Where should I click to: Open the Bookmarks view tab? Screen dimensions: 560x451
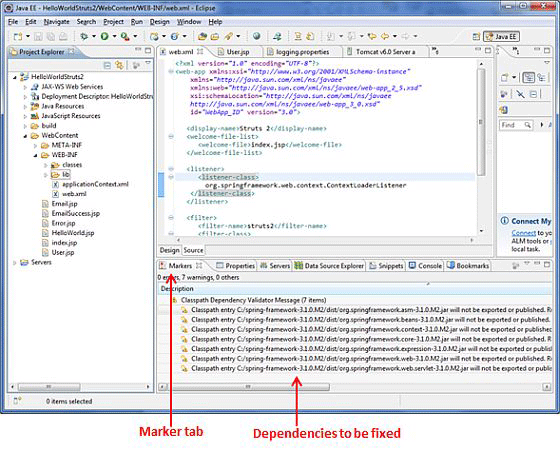click(468, 266)
